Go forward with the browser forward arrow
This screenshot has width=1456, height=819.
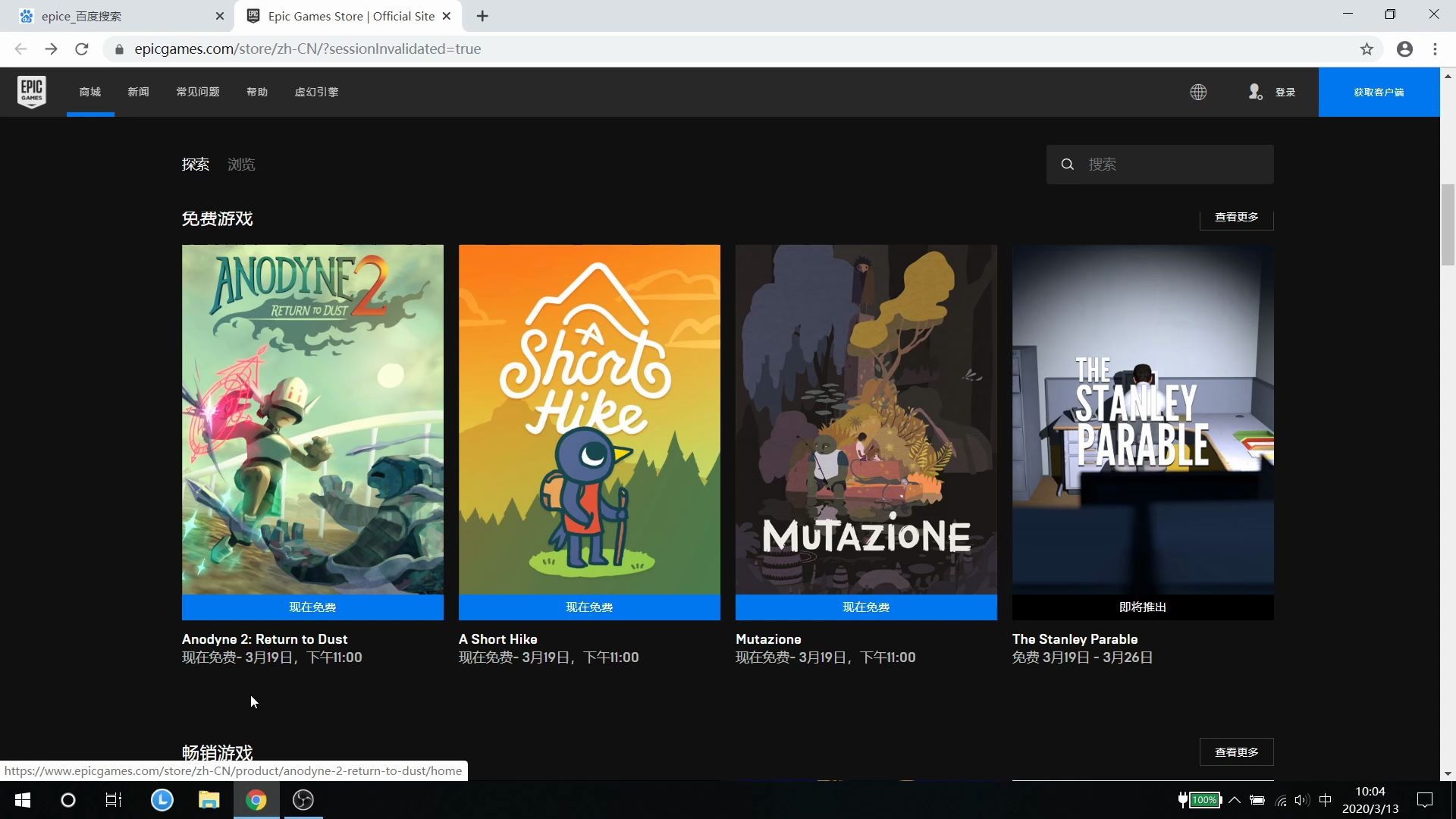tap(51, 49)
